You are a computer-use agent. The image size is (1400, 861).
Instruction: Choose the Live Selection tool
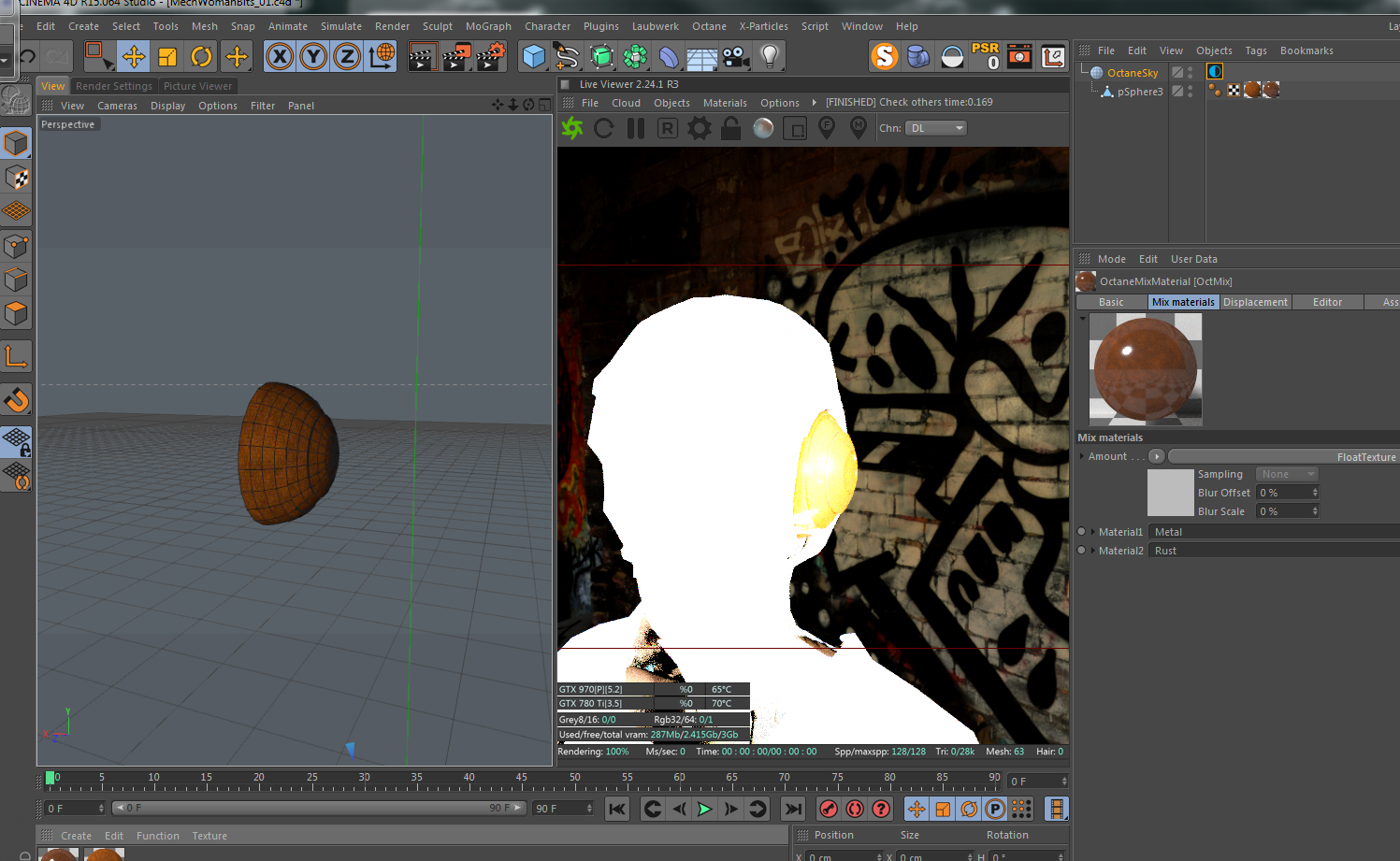[x=98, y=57]
